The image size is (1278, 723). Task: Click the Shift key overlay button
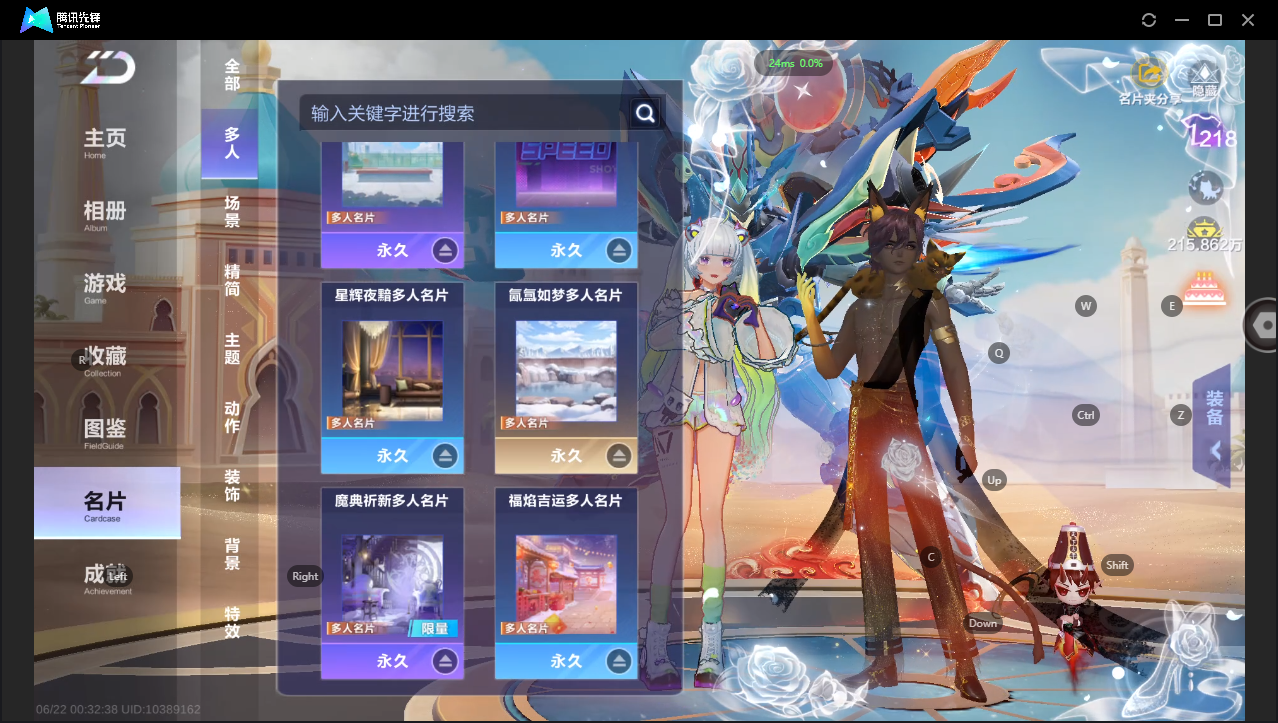(x=1117, y=565)
